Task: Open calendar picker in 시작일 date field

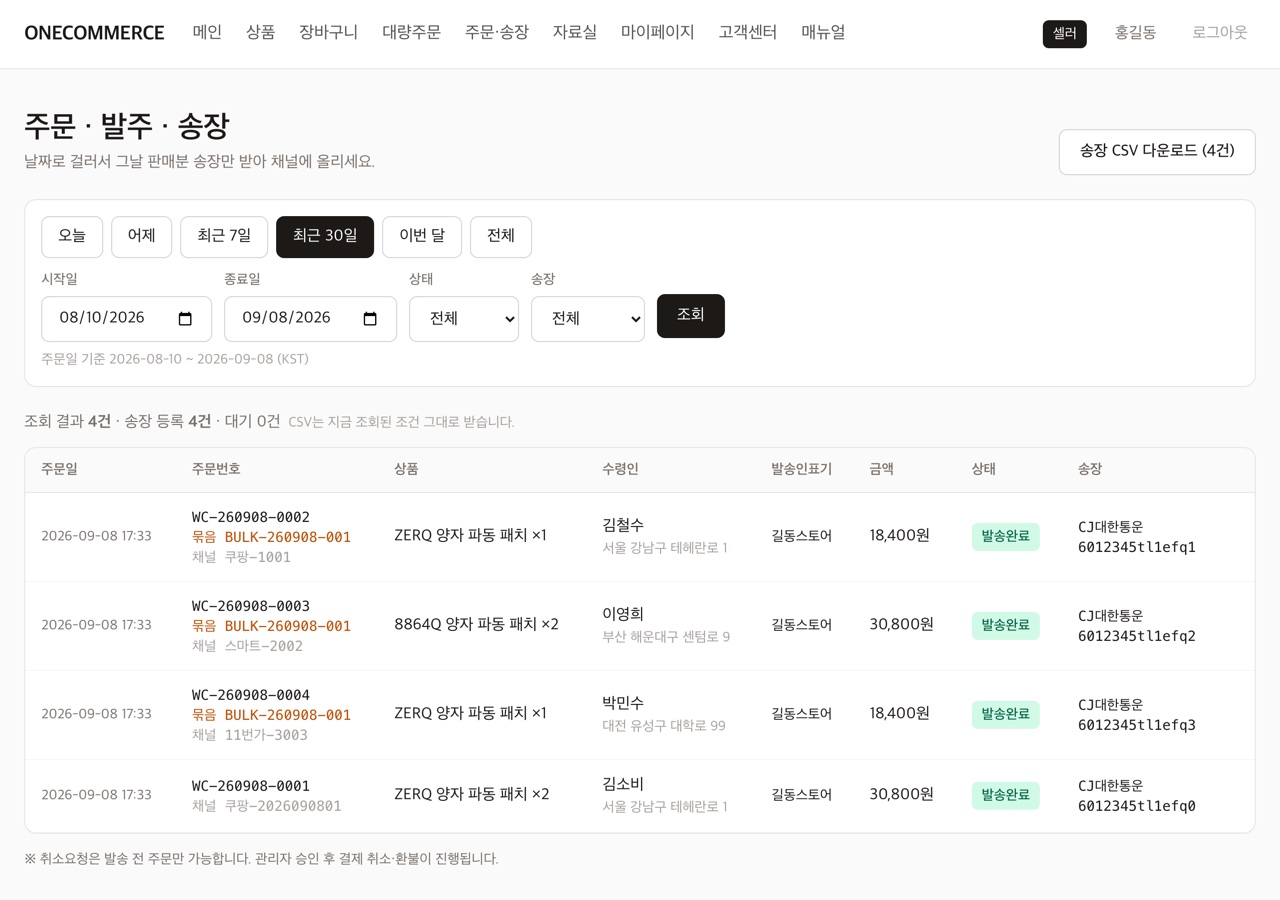Action: 185,319
